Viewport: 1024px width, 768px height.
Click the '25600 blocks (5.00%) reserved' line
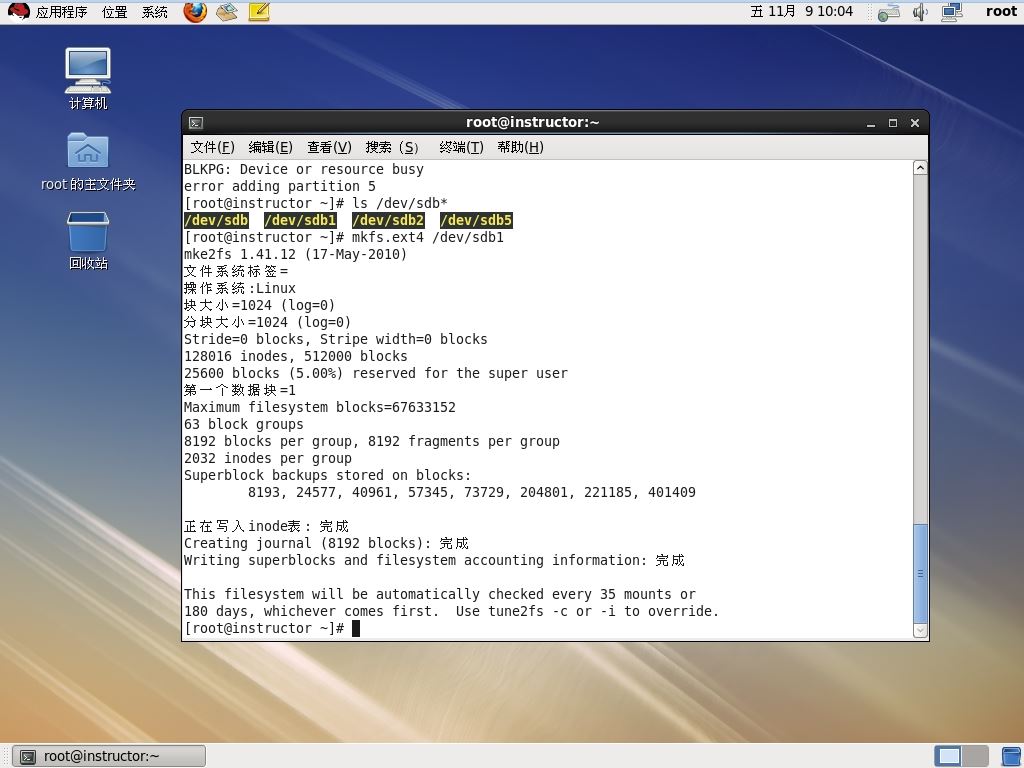click(376, 373)
